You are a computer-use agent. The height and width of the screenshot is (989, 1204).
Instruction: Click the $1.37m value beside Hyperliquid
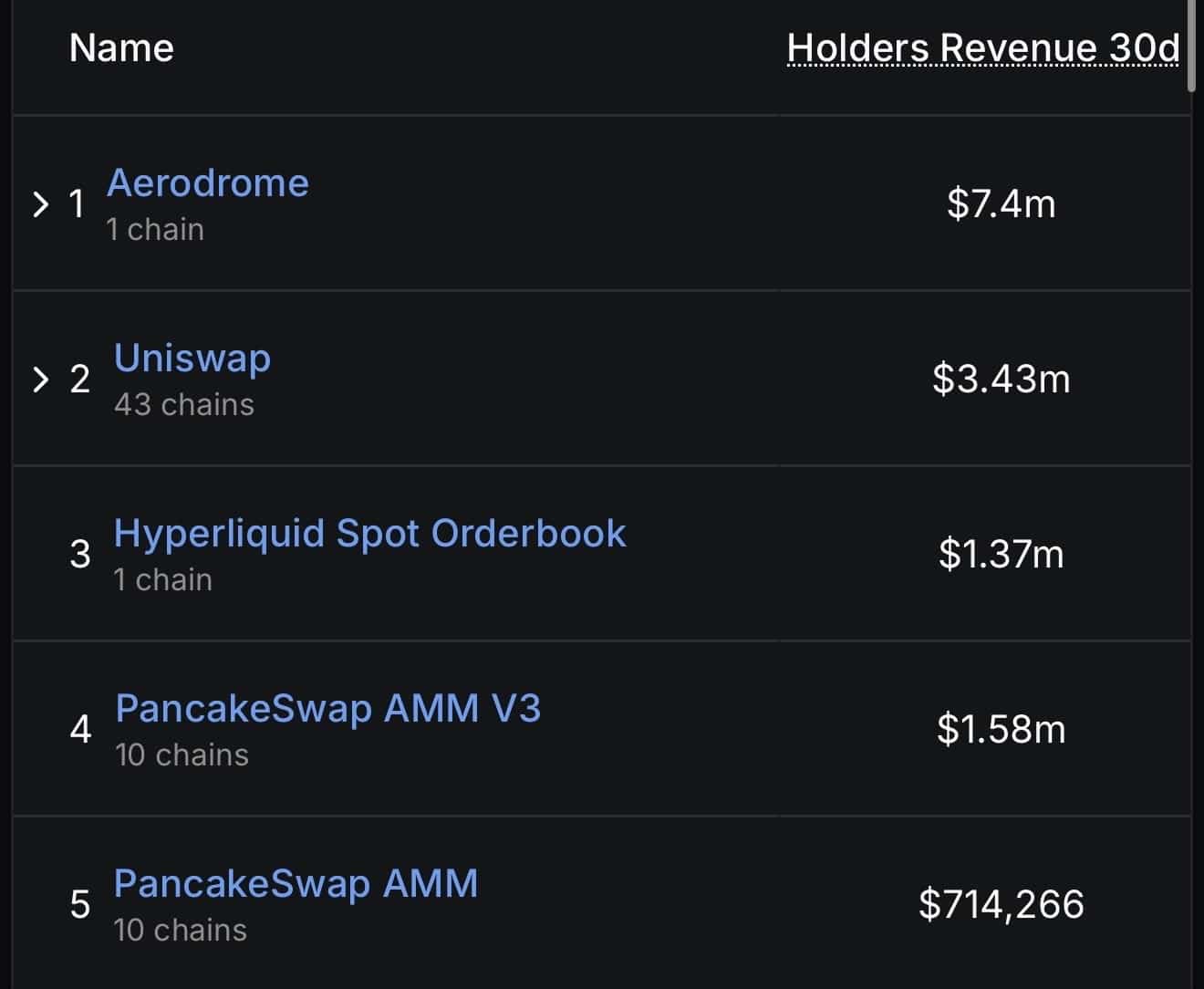point(1000,554)
